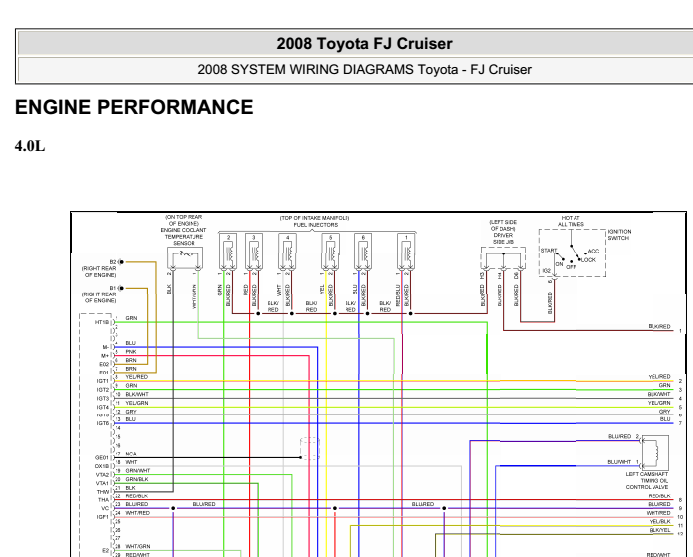
Task: Select the 'GE01' pin label
Action: [102, 458]
